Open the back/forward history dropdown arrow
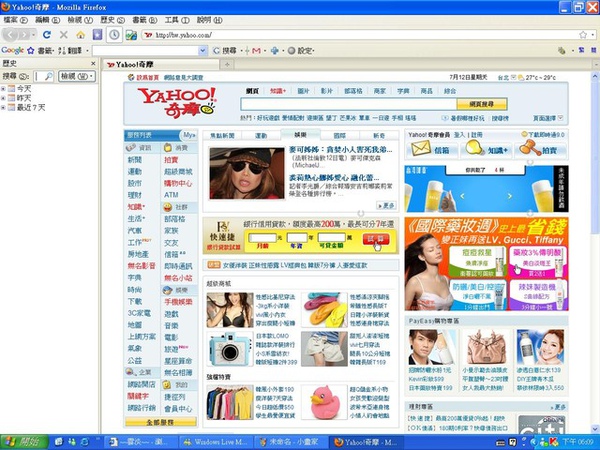 (34, 35)
